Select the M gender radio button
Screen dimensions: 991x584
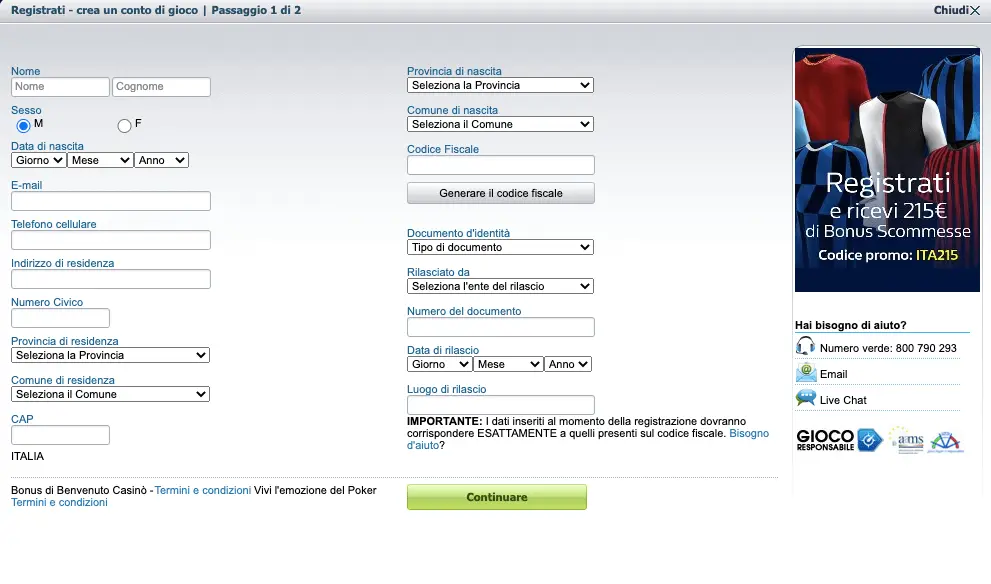(x=23, y=126)
